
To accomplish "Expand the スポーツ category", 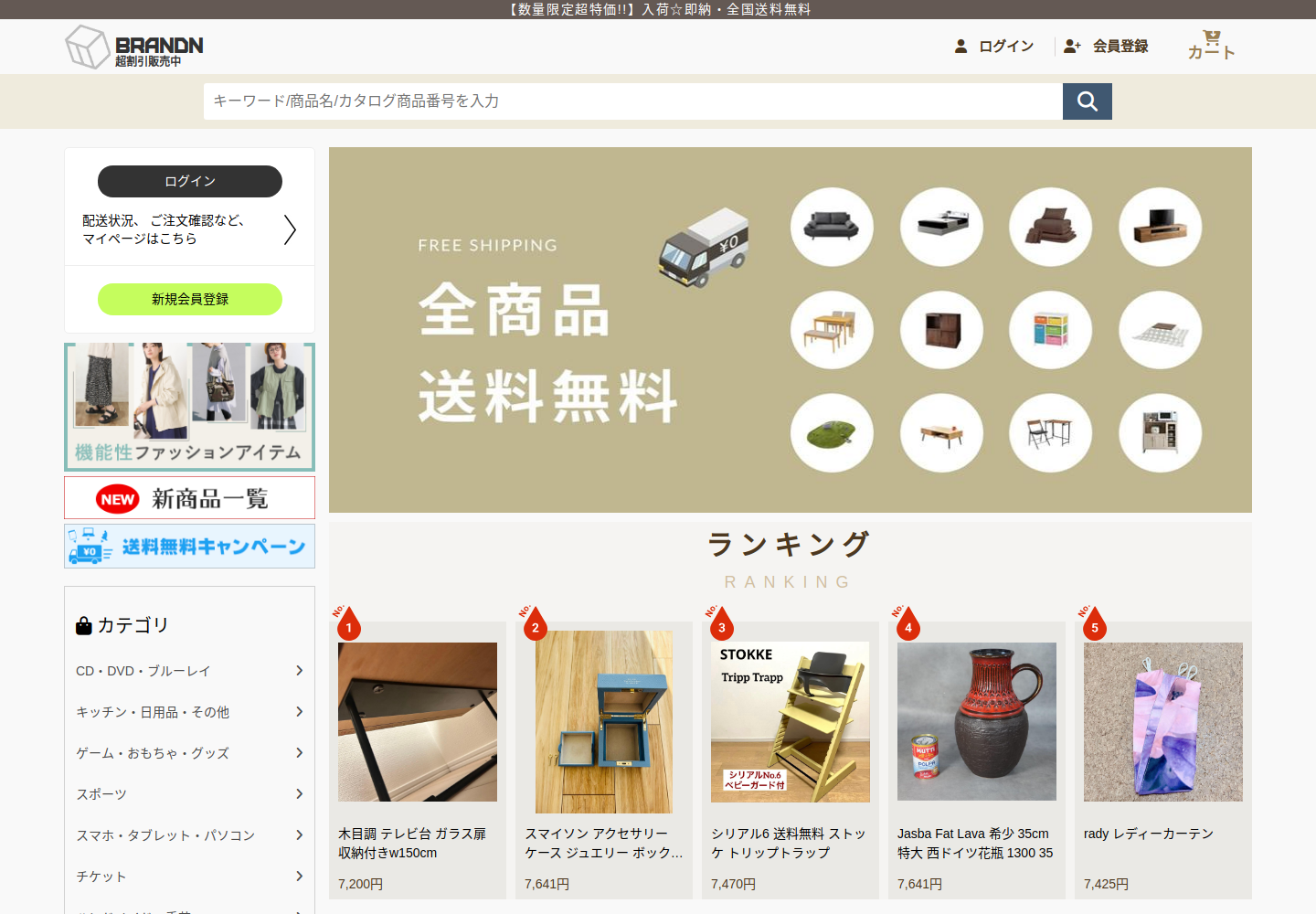I will point(190,794).
